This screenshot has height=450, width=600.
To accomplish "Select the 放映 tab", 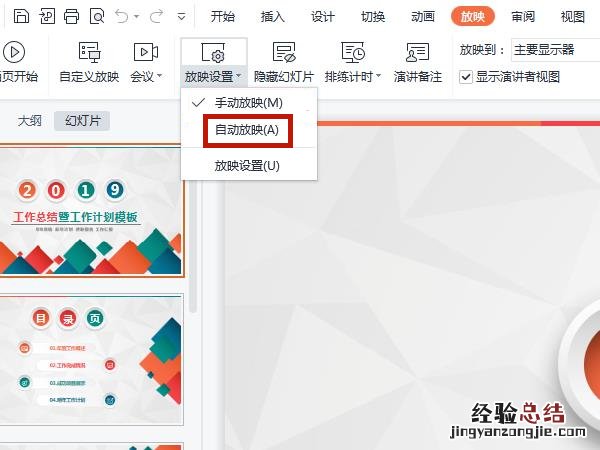I will click(x=473, y=17).
